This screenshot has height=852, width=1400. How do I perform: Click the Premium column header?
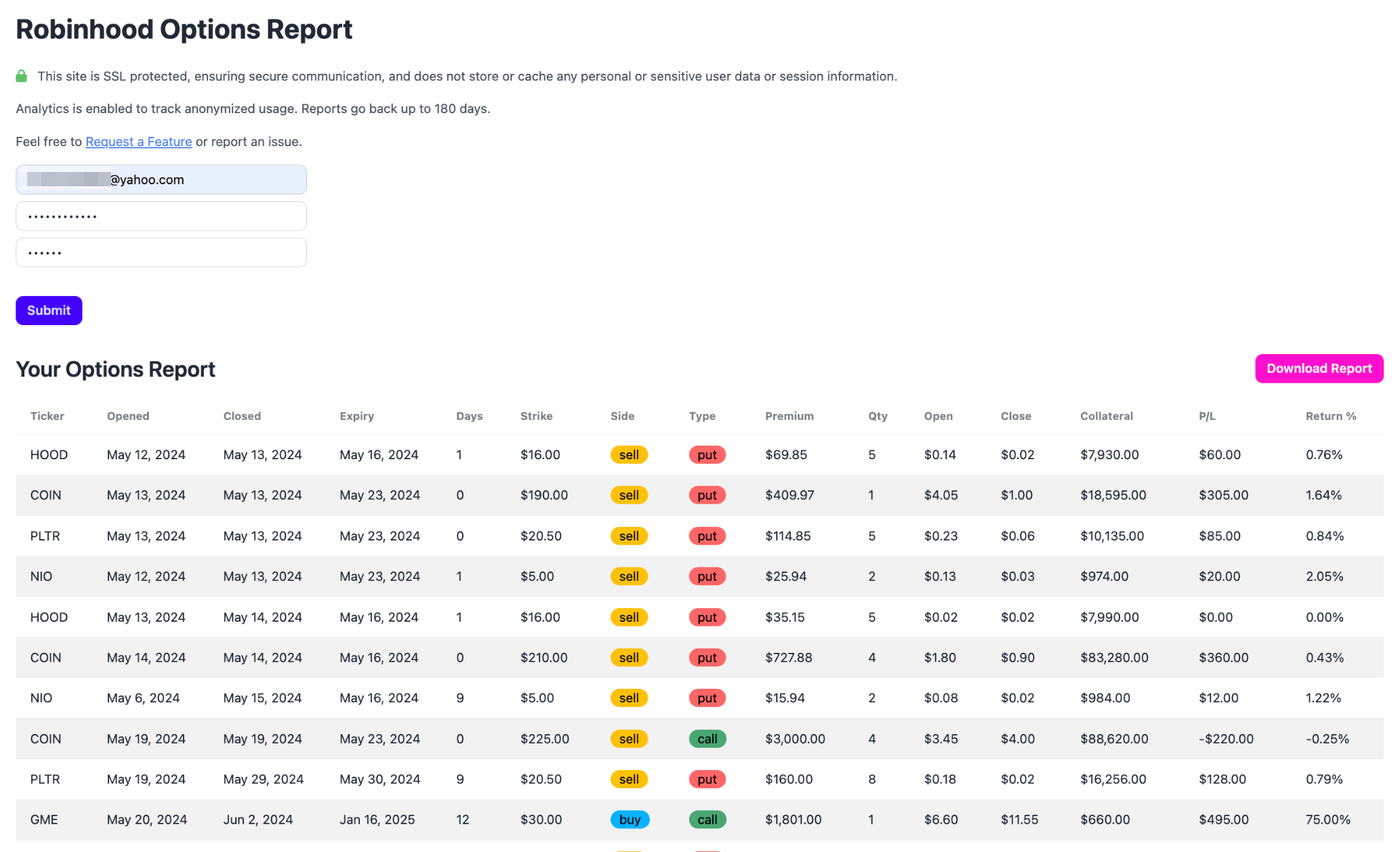tap(789, 416)
